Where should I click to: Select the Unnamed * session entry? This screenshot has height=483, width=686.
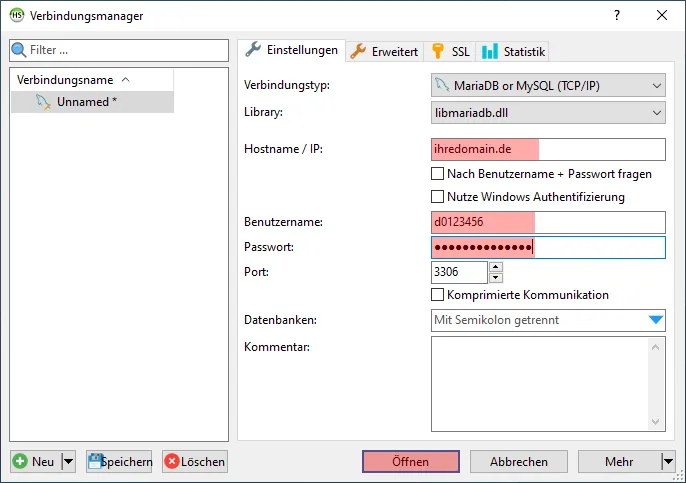click(92, 102)
